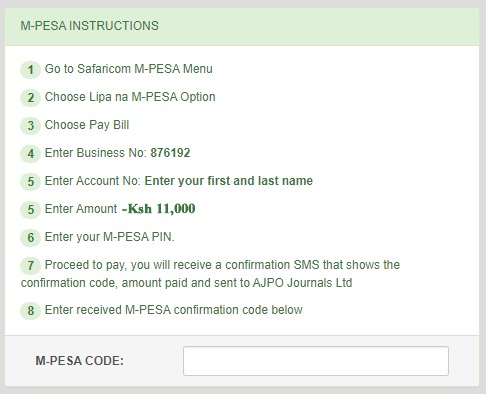
Task: Select the step 1 number badge
Action: pyautogui.click(x=31, y=70)
